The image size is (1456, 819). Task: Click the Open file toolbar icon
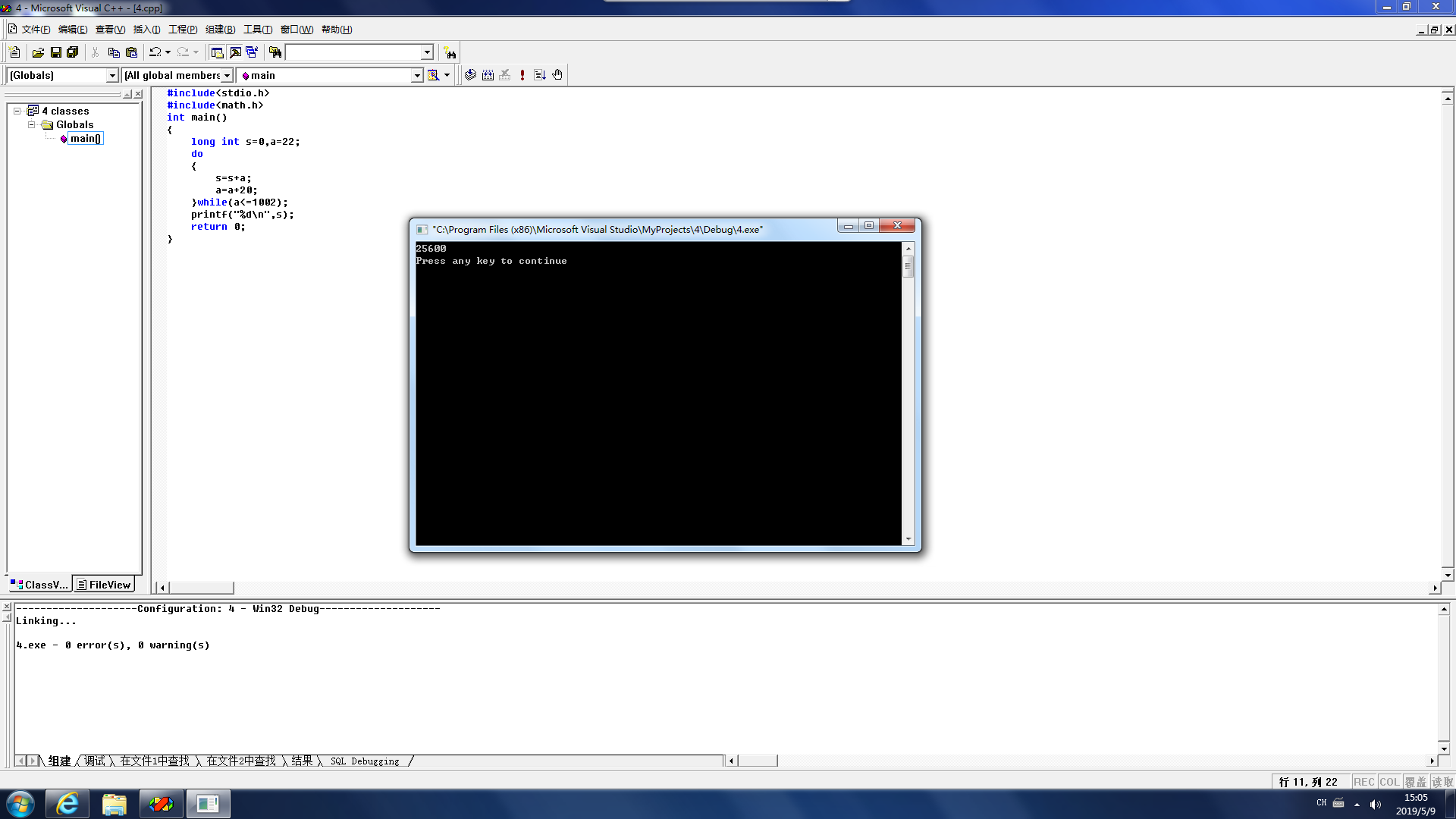(x=38, y=52)
